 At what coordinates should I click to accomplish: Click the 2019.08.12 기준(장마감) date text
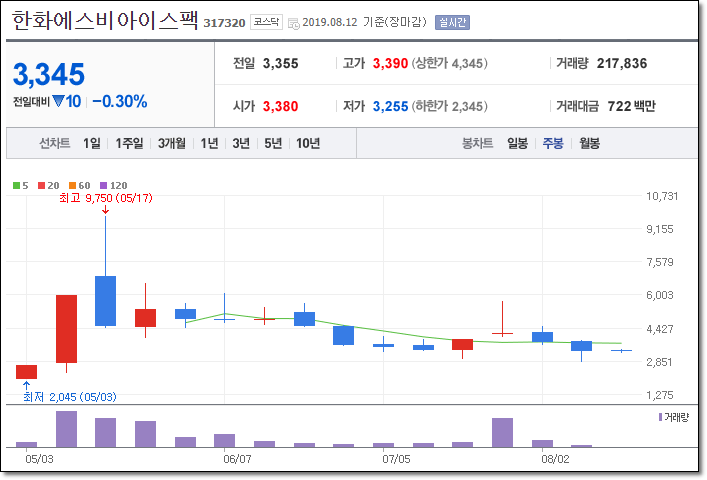coord(364,22)
